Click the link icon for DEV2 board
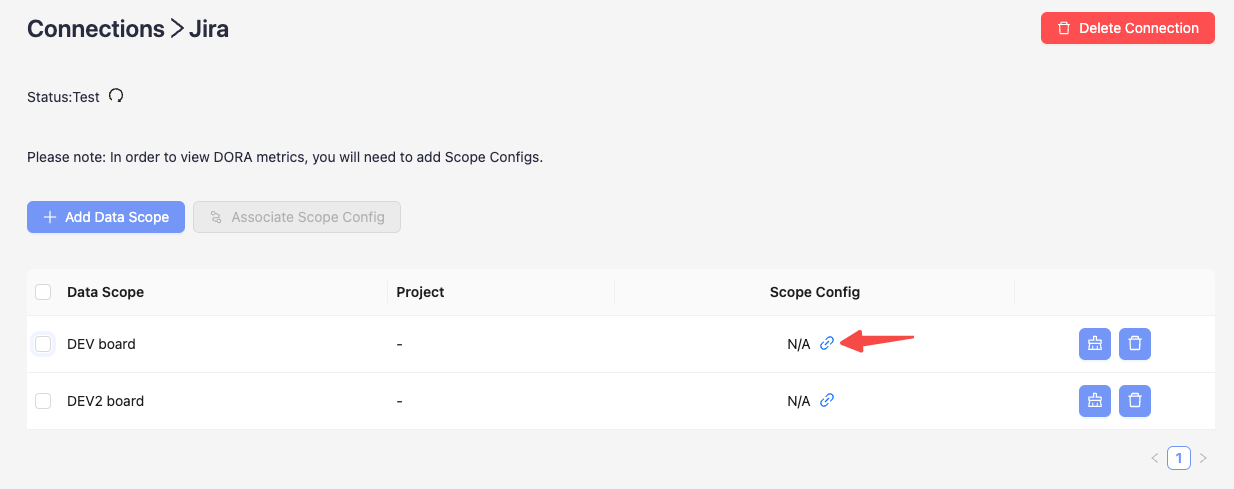 point(827,400)
